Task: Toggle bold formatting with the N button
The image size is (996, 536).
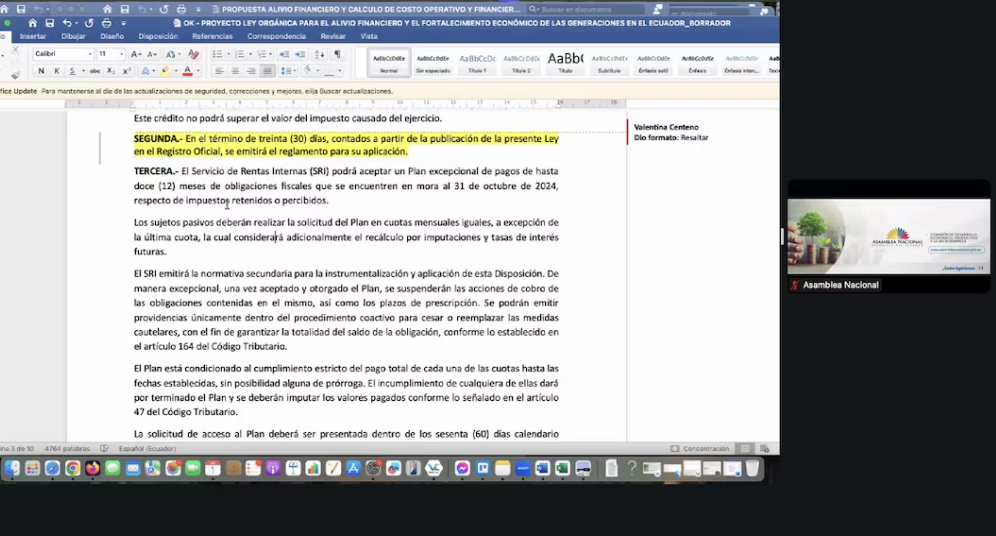Action: pos(41,71)
